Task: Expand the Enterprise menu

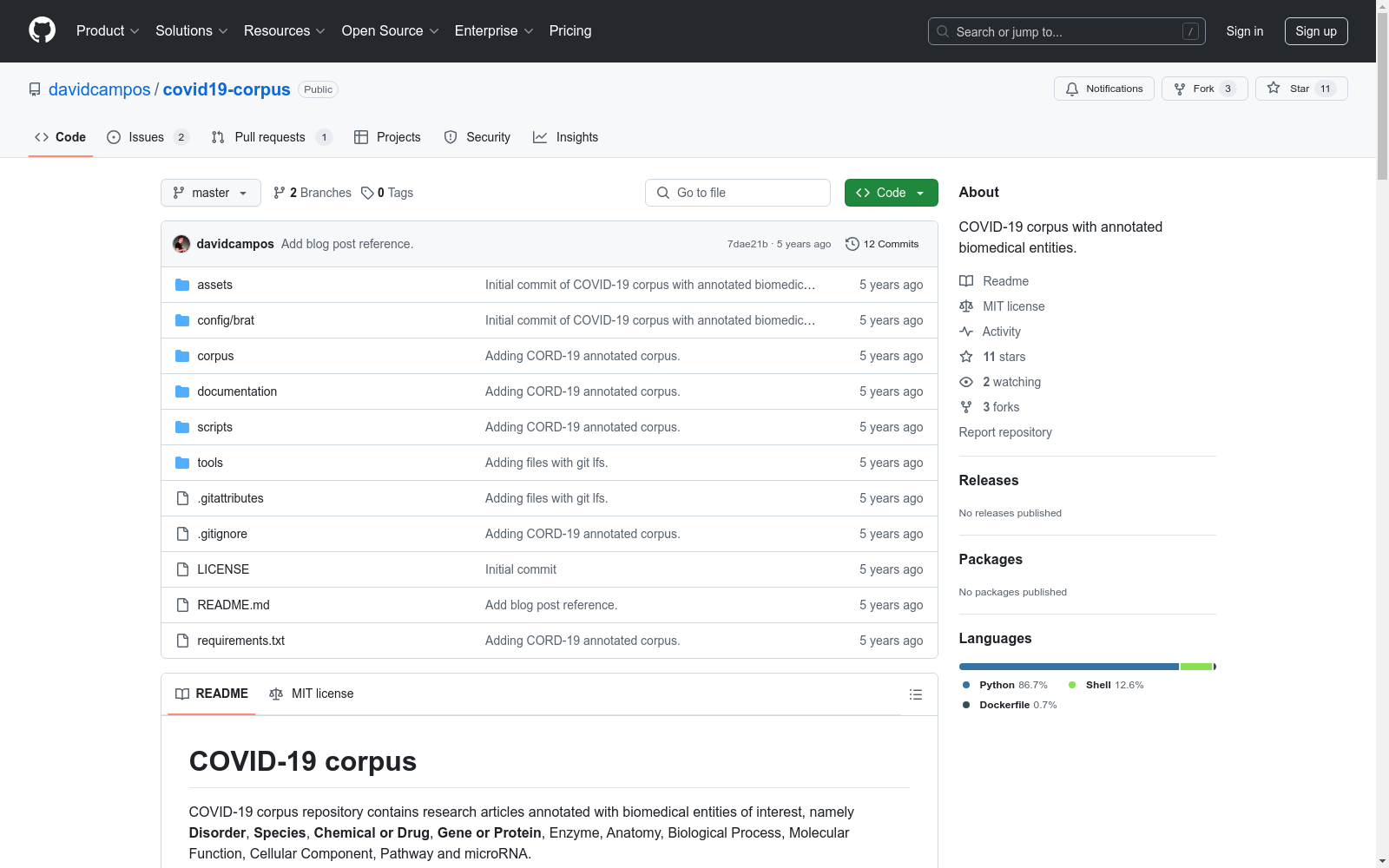Action: 494,30
